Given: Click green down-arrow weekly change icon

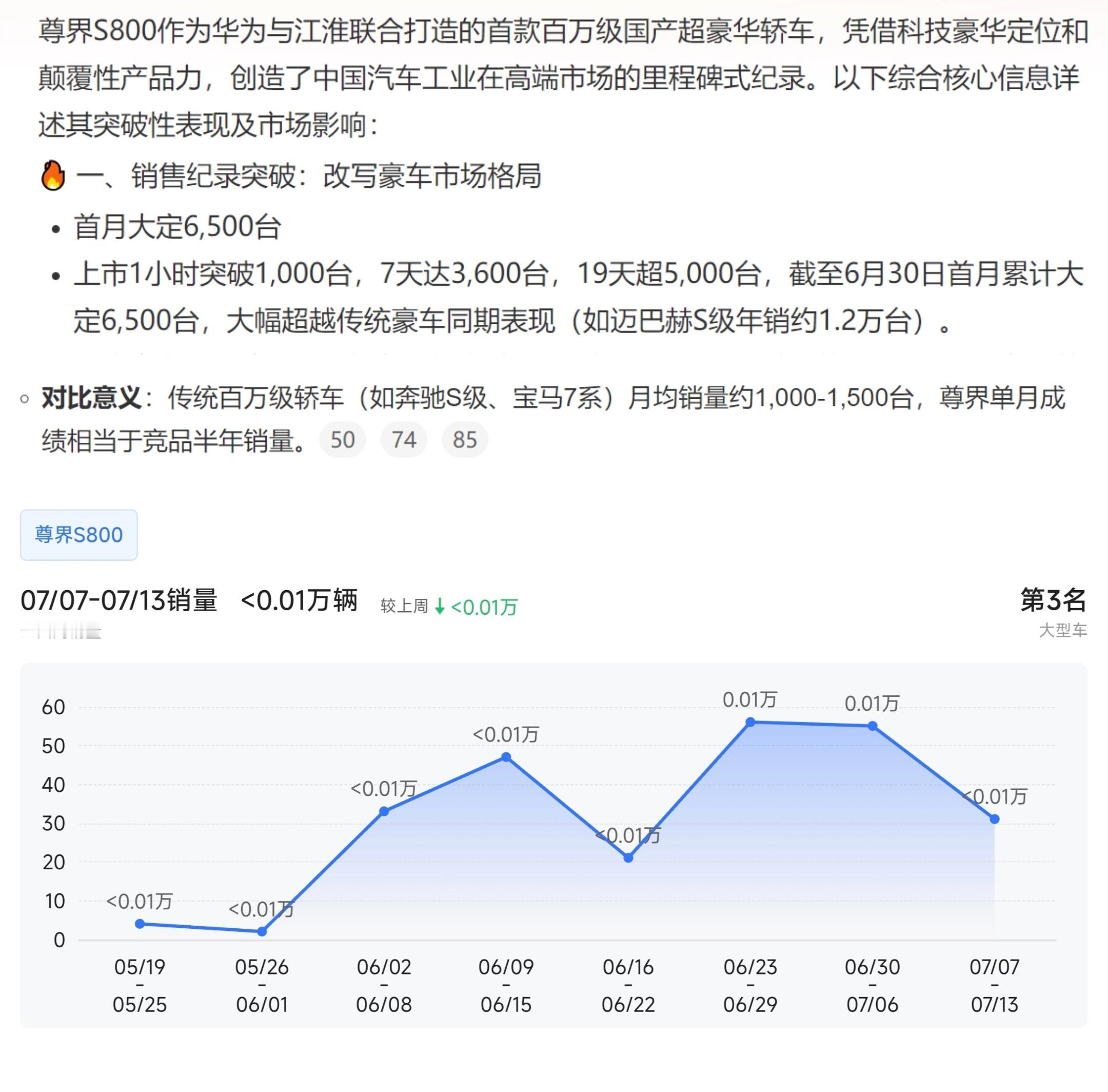Looking at the screenshot, I should [440, 606].
